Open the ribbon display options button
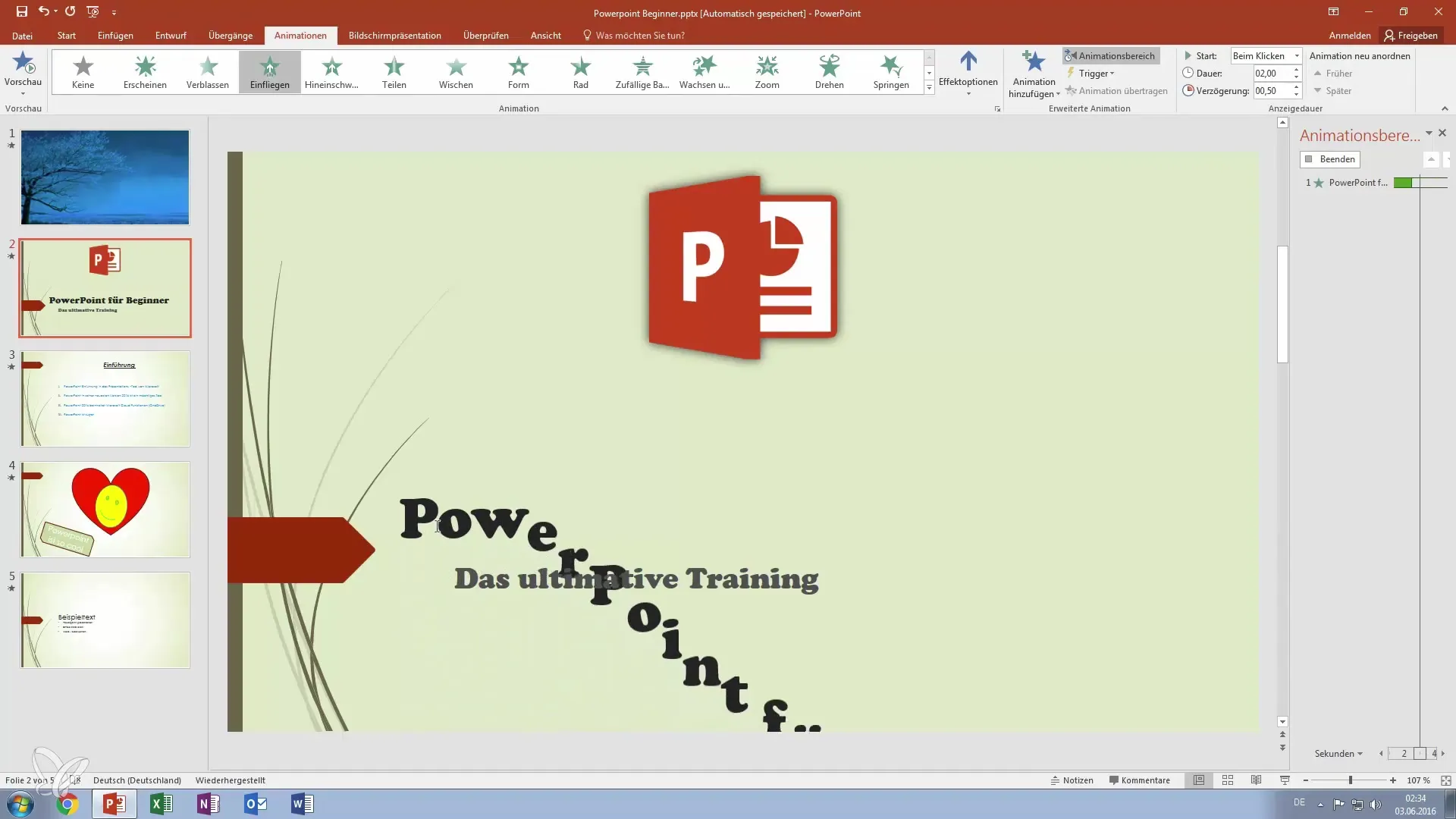Screen dimensions: 1456x819 pyautogui.click(x=1333, y=11)
